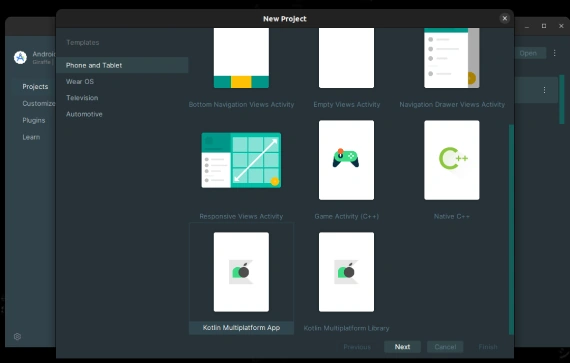
Task: Open more actions menu beside Open button
Action: (x=554, y=53)
